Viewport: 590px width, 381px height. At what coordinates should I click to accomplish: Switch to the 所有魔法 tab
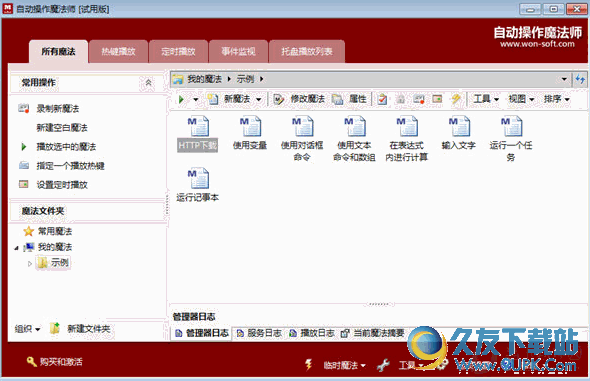58,52
